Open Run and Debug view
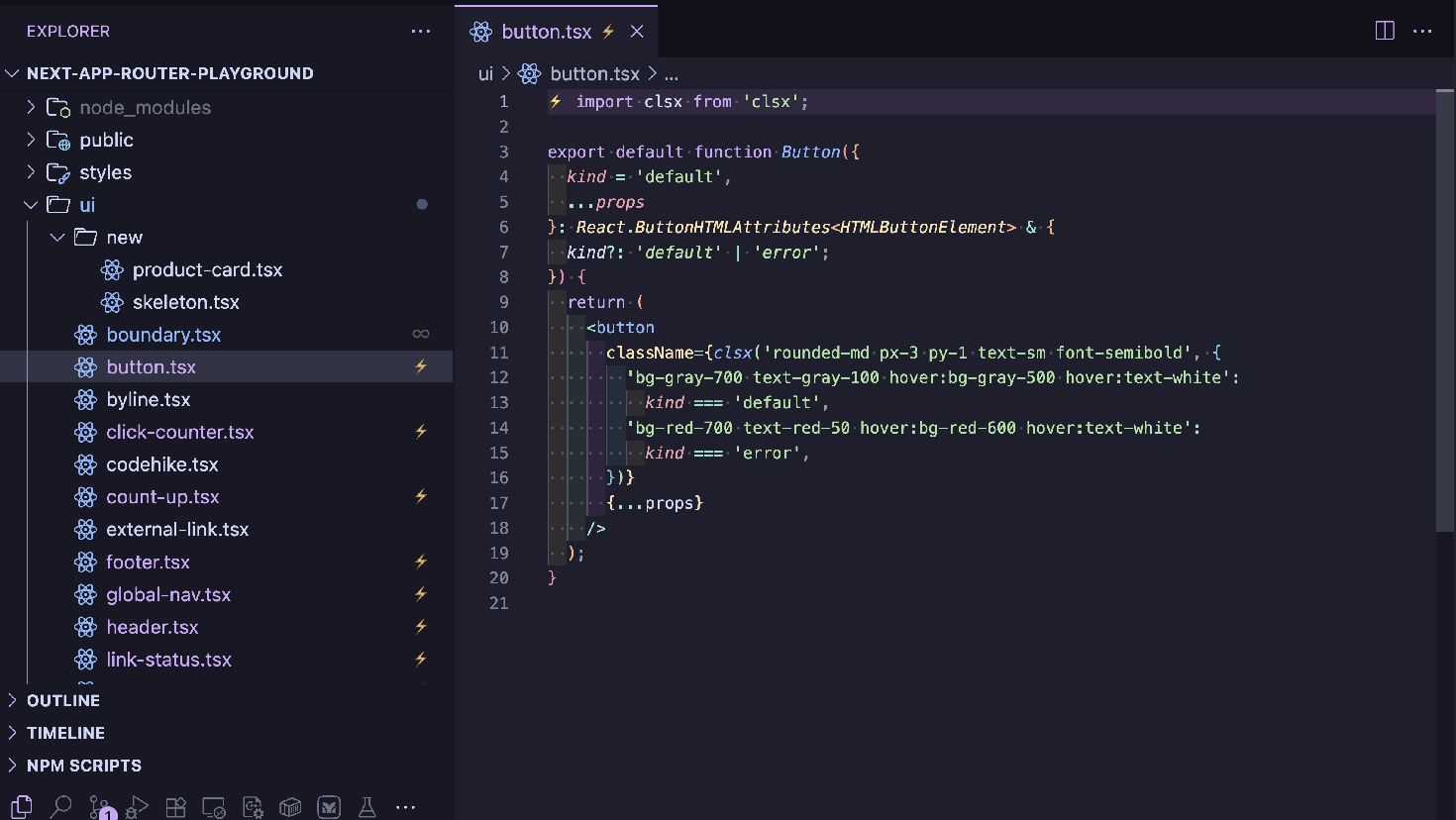 (138, 806)
